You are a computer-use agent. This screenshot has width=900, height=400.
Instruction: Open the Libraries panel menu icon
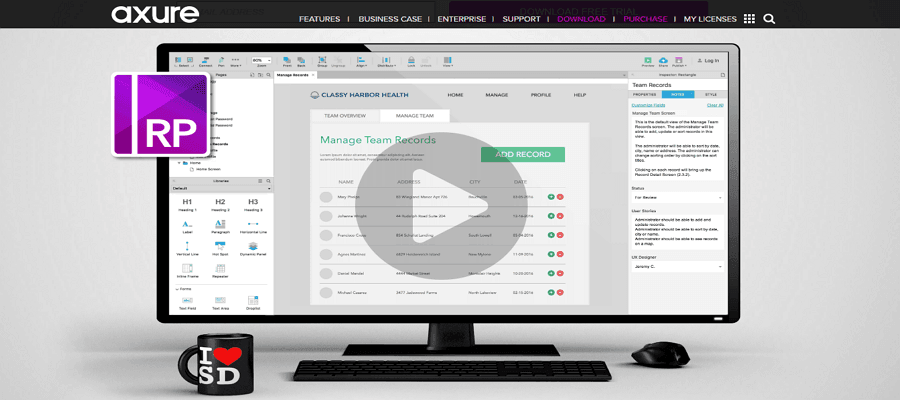260,181
